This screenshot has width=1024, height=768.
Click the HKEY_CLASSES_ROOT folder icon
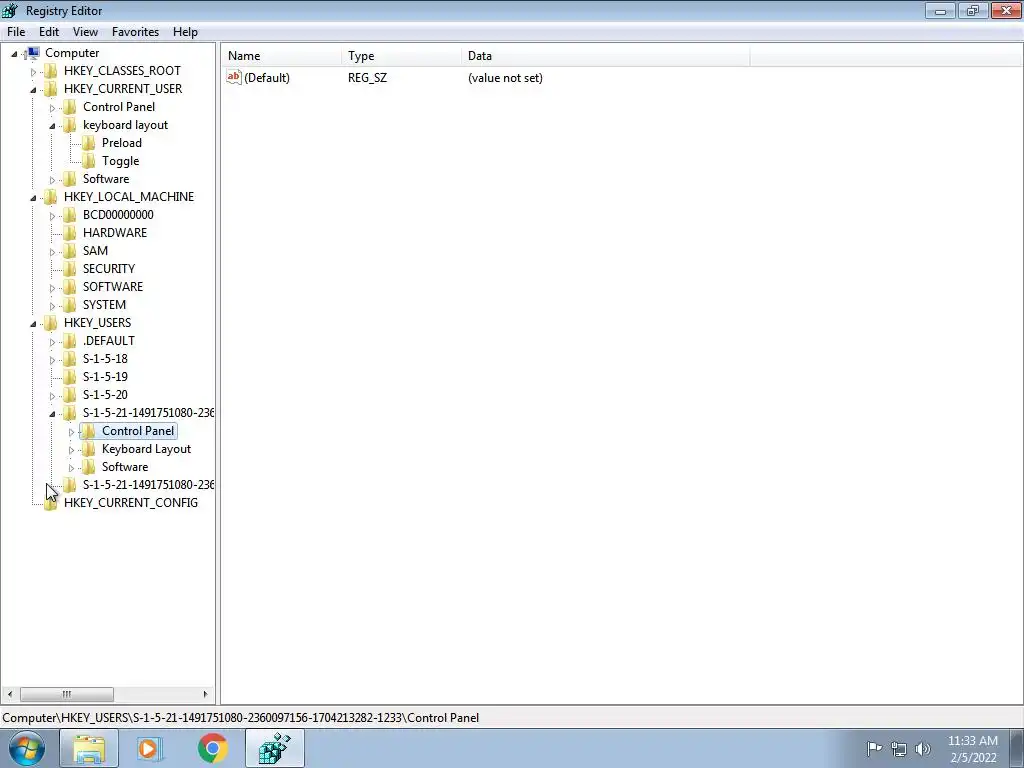(50, 71)
